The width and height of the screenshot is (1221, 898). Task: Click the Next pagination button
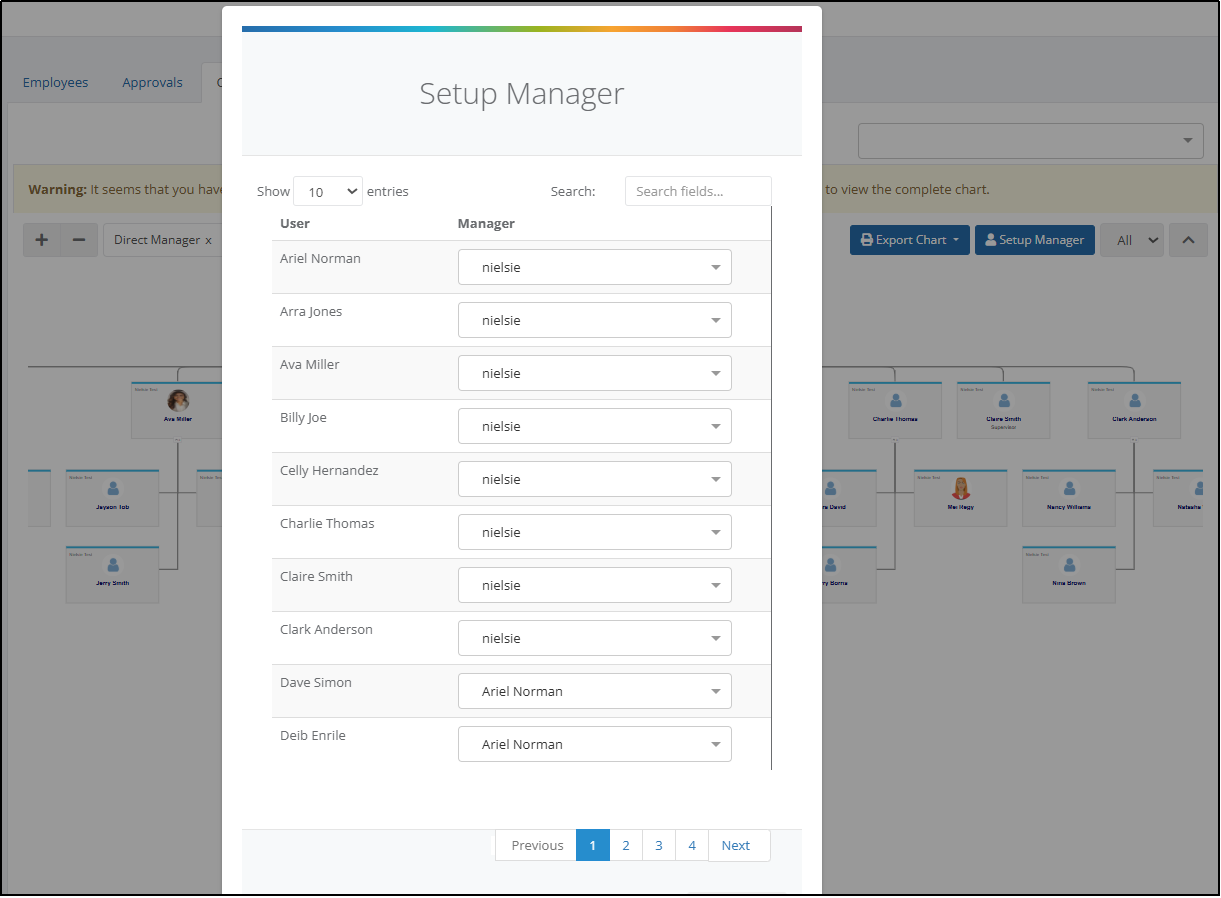(x=739, y=845)
